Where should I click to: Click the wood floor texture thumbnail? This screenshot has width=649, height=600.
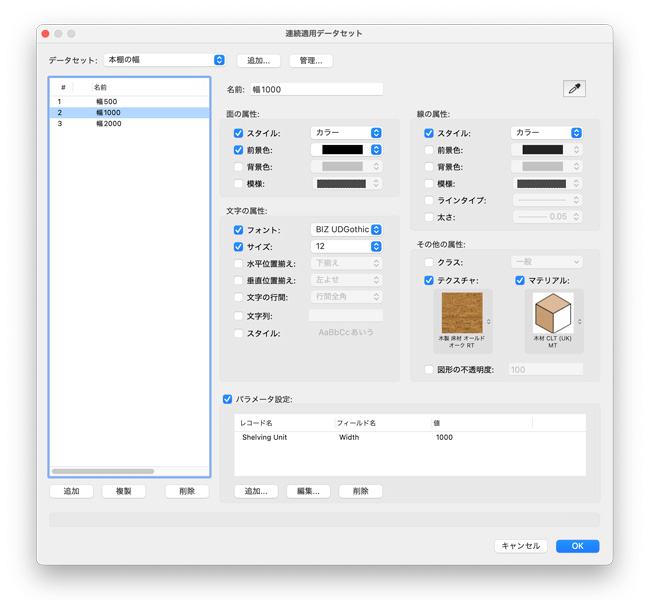(x=461, y=313)
